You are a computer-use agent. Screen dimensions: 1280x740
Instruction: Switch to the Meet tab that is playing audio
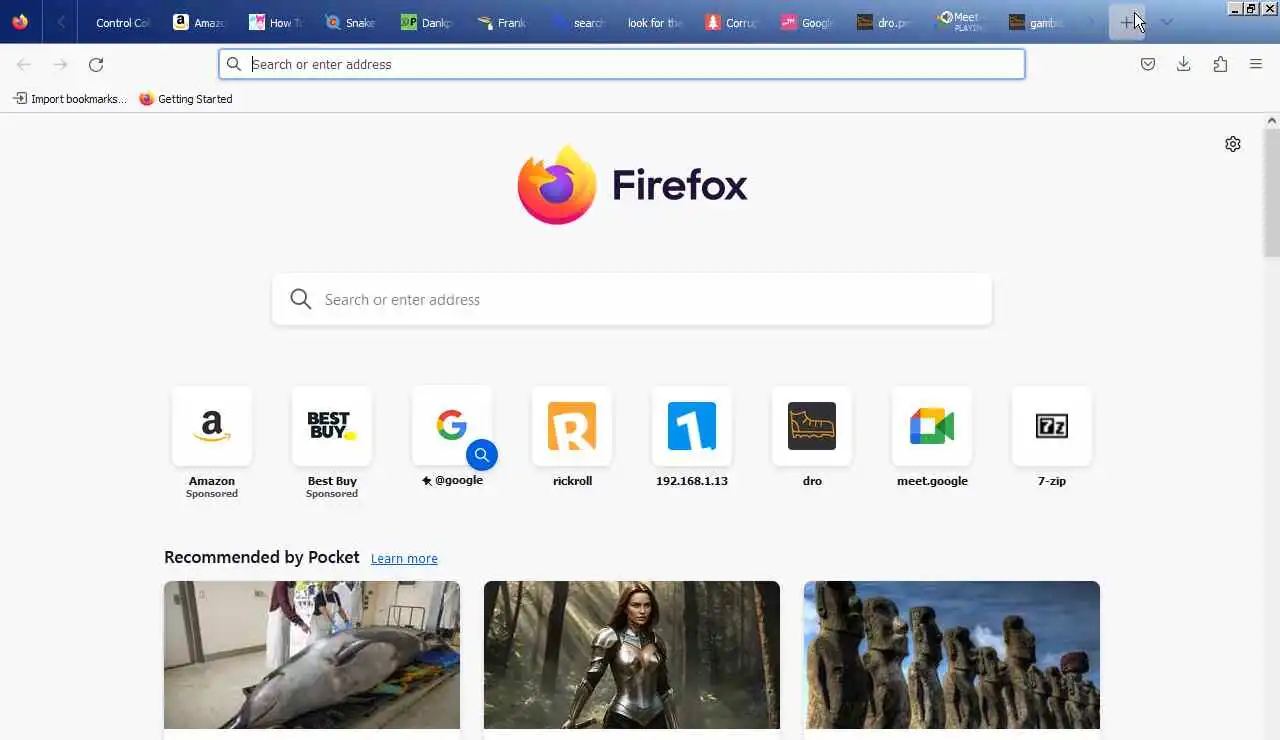click(x=960, y=22)
